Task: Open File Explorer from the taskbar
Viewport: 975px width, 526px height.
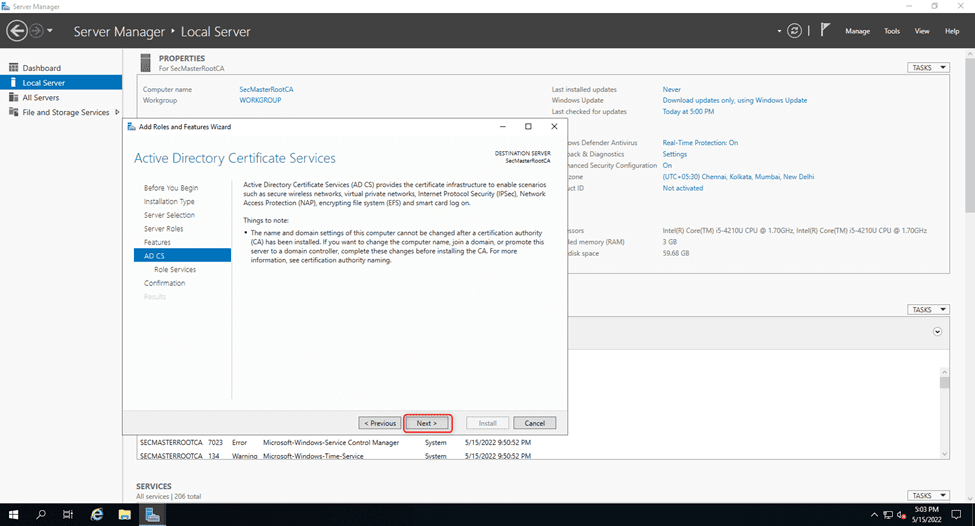Action: 124,515
